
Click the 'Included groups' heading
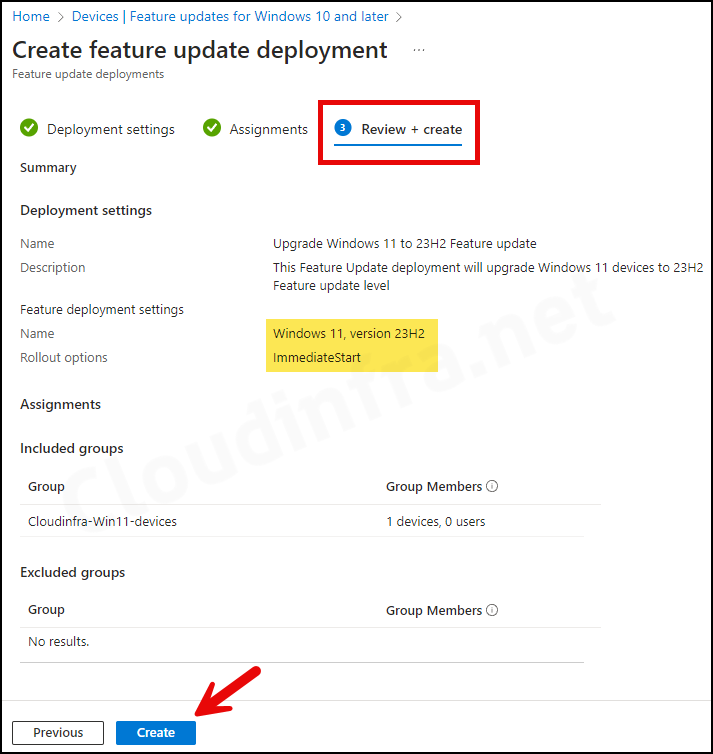click(x=72, y=448)
